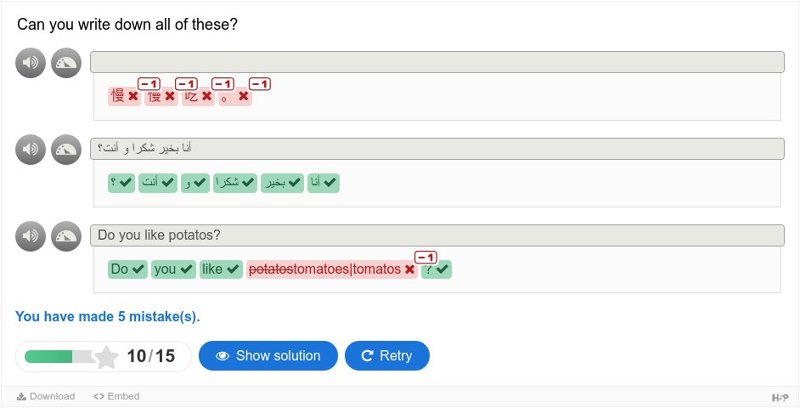
Task: Open the Embed link
Action: coord(116,396)
